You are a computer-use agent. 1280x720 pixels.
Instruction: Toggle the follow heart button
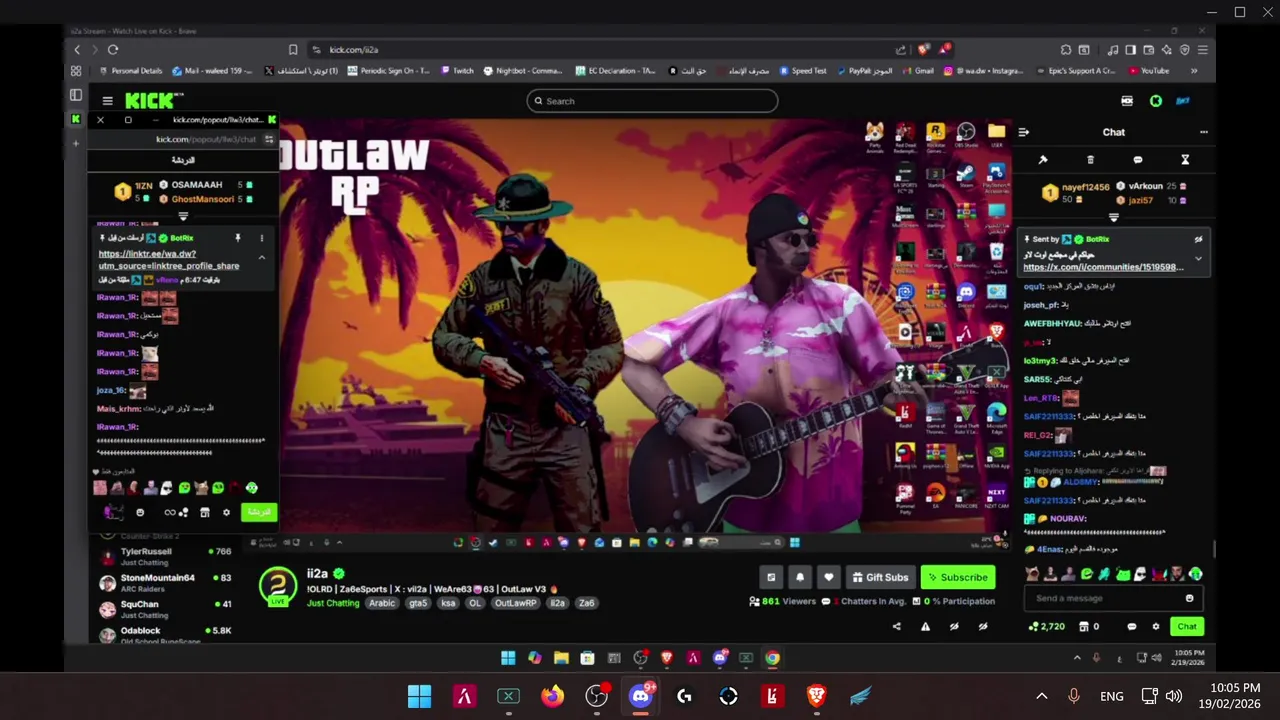pos(828,577)
